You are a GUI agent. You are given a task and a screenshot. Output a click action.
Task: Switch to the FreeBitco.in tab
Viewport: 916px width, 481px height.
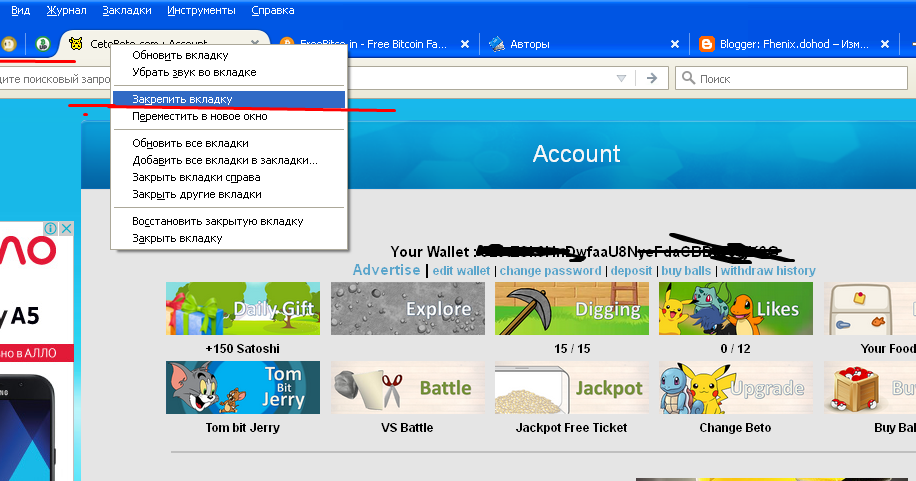point(374,44)
